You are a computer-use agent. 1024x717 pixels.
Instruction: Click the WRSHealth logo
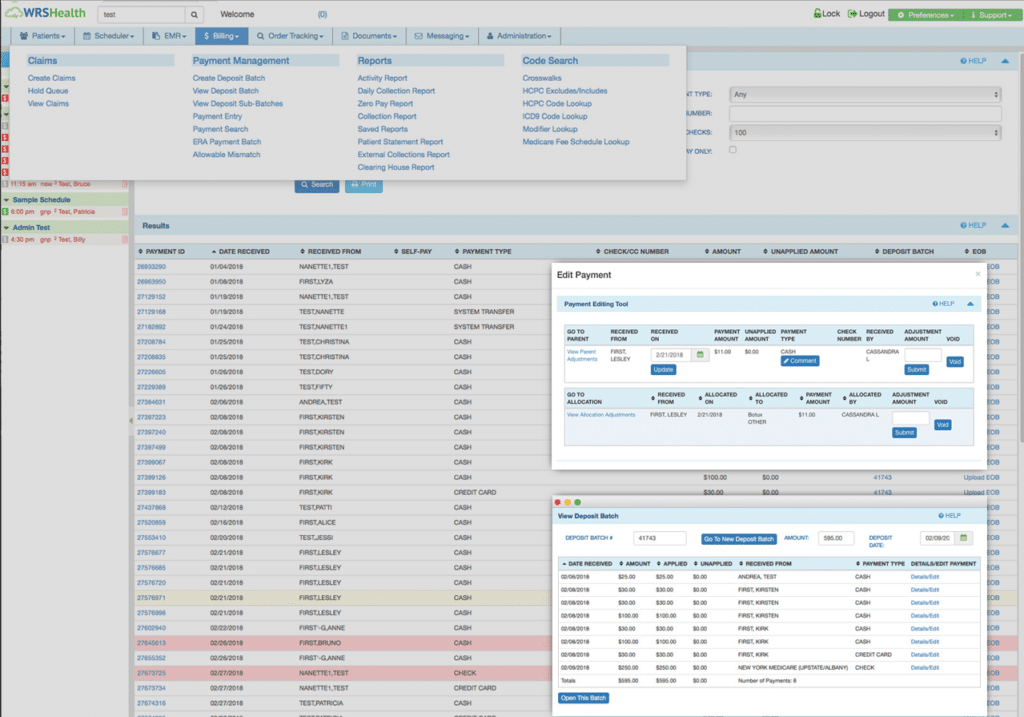click(x=45, y=13)
